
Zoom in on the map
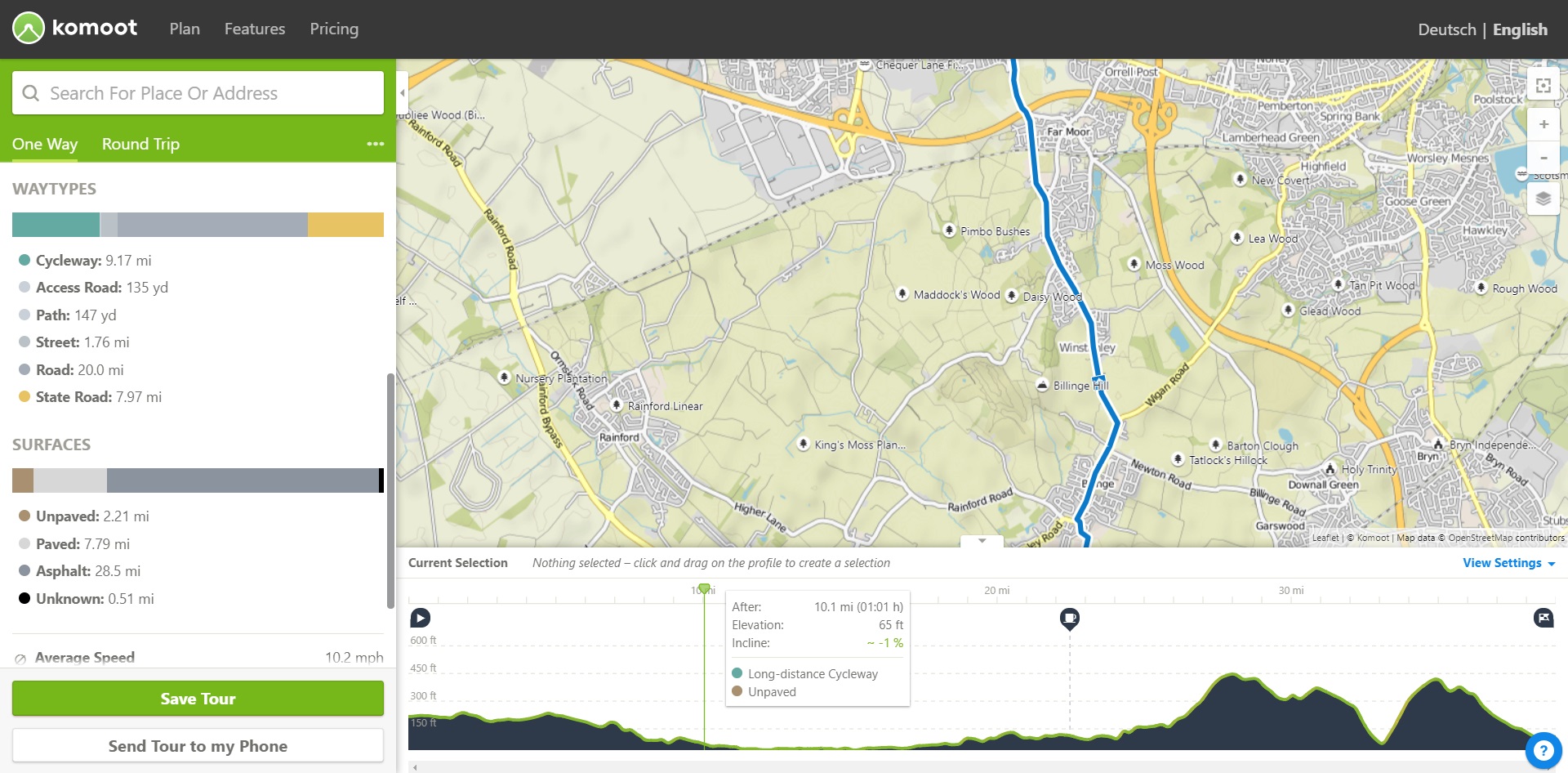coord(1543,124)
